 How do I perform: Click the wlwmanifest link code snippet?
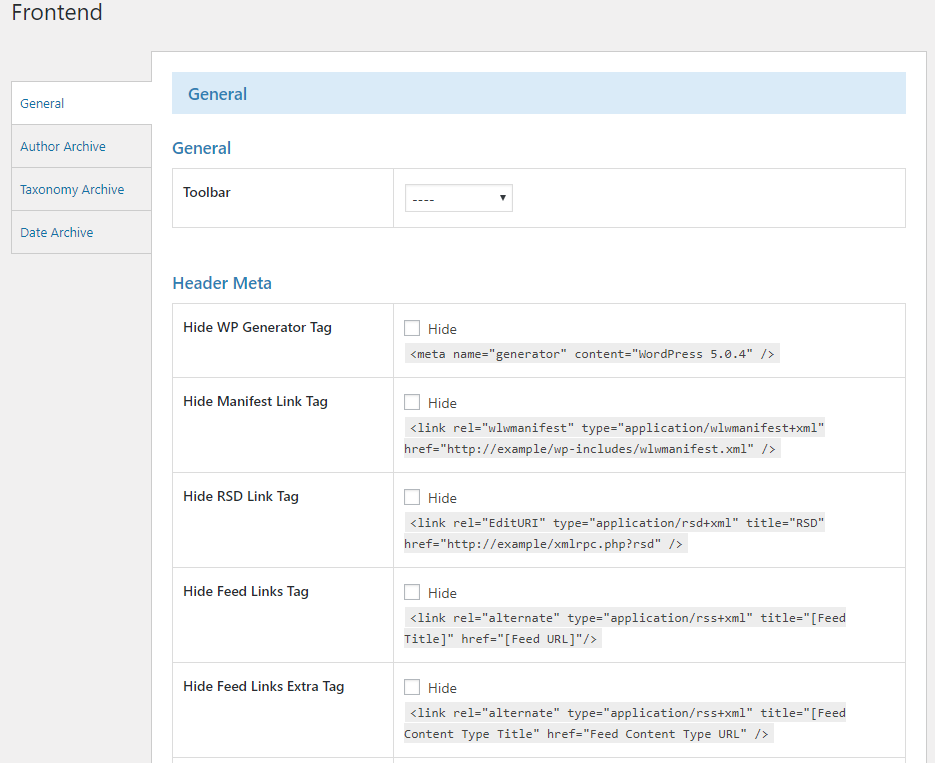coord(614,438)
